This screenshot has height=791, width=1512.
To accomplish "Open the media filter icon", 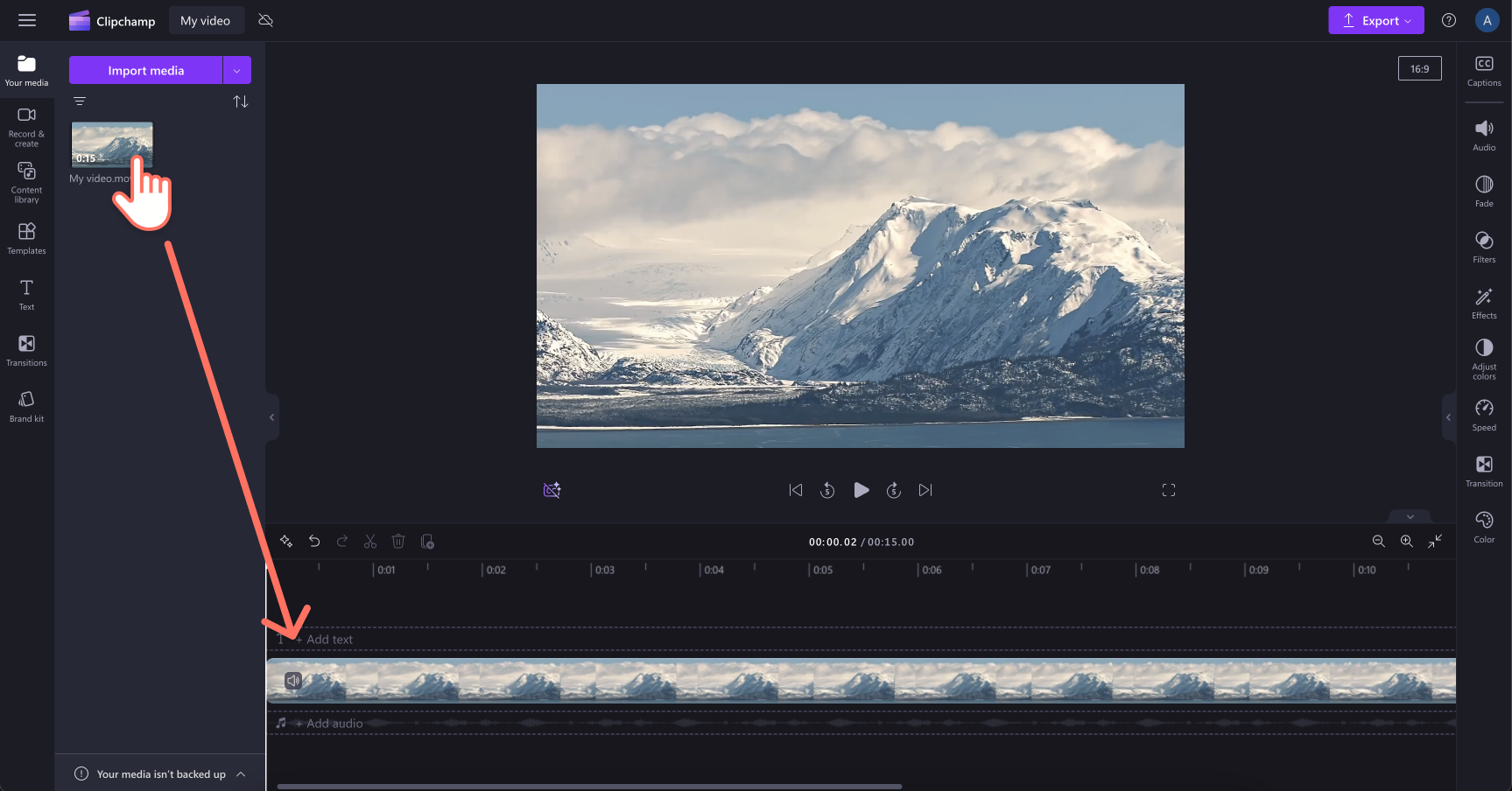I will point(80,101).
